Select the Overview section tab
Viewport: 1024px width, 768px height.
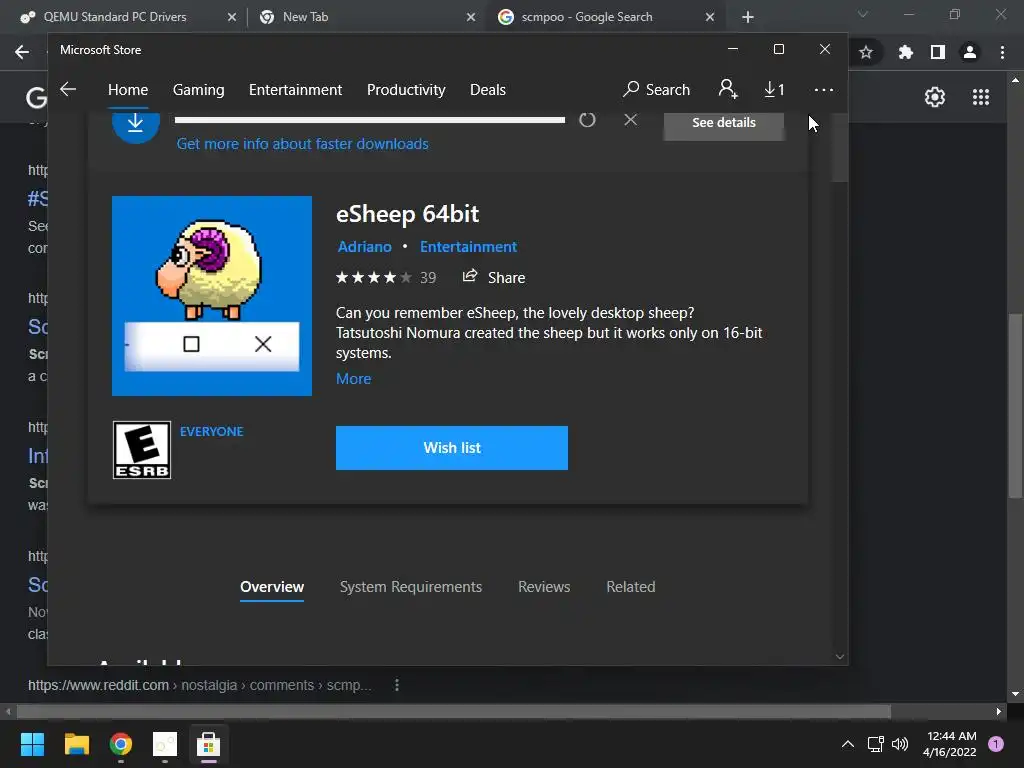272,587
